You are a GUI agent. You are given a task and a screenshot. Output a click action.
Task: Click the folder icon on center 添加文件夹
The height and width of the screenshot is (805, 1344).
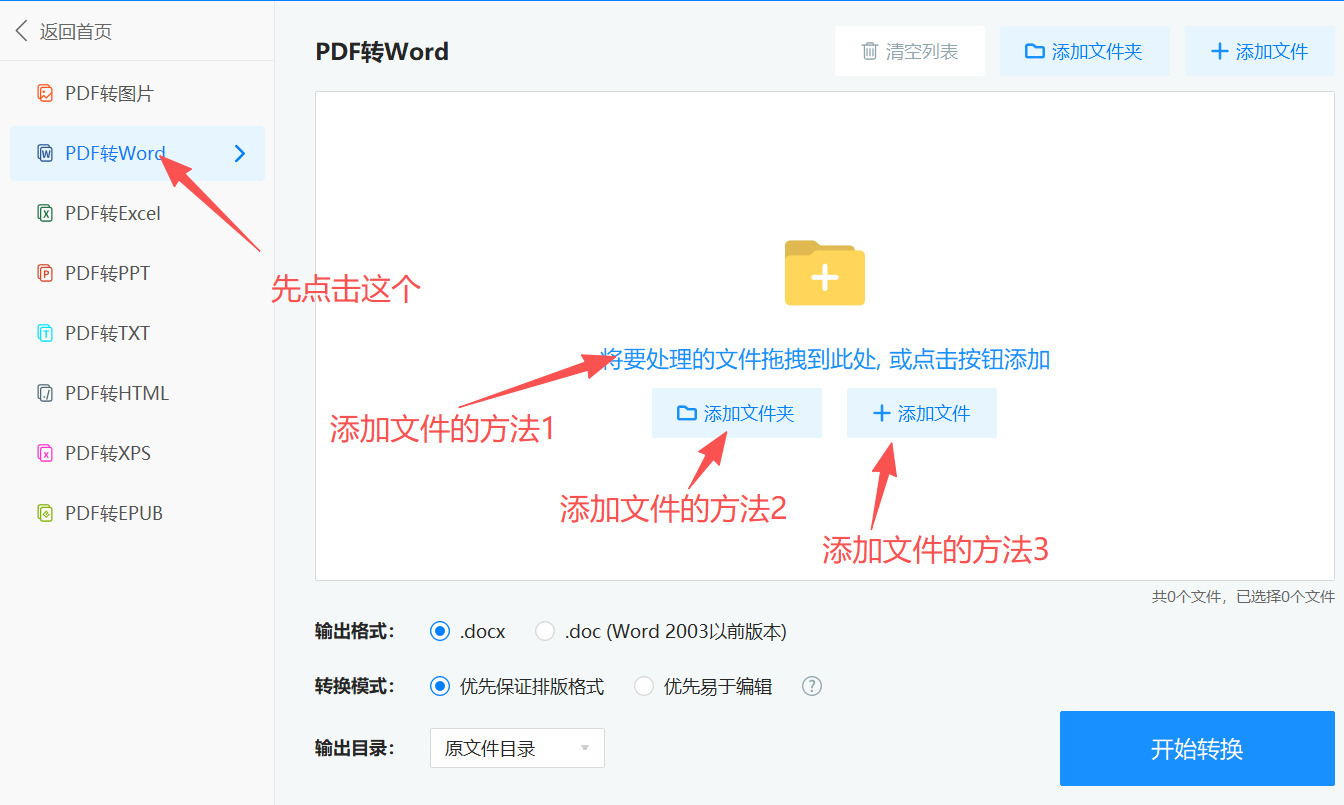[x=686, y=413]
